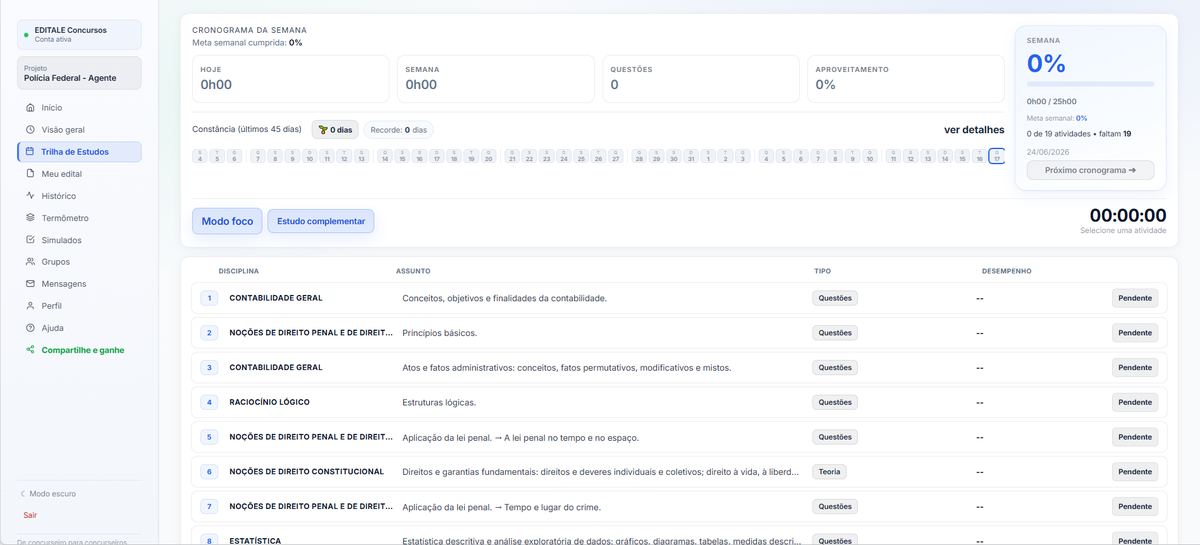Click the ASSUNTO column header
1200x545 pixels.
(413, 271)
